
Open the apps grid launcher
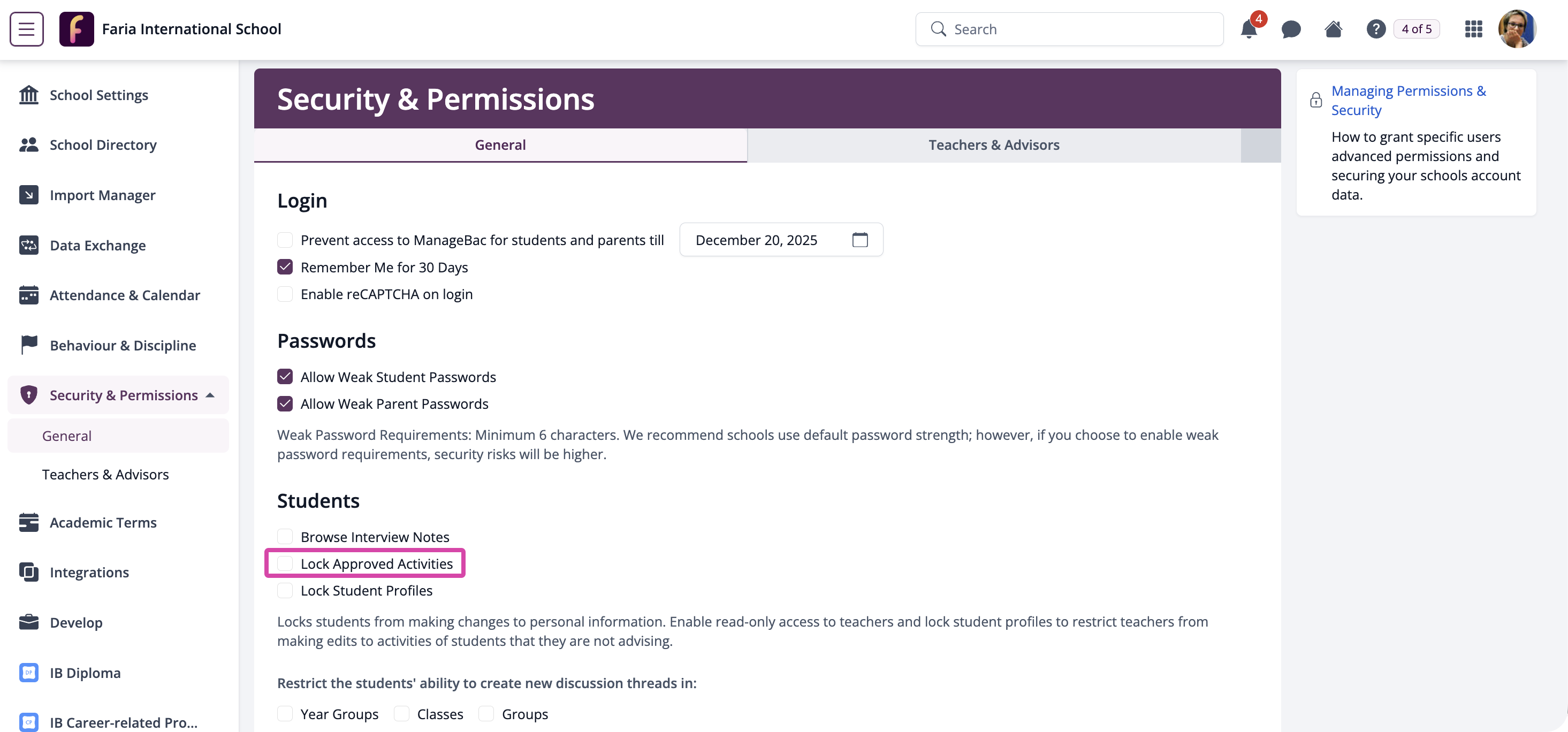[1473, 28]
